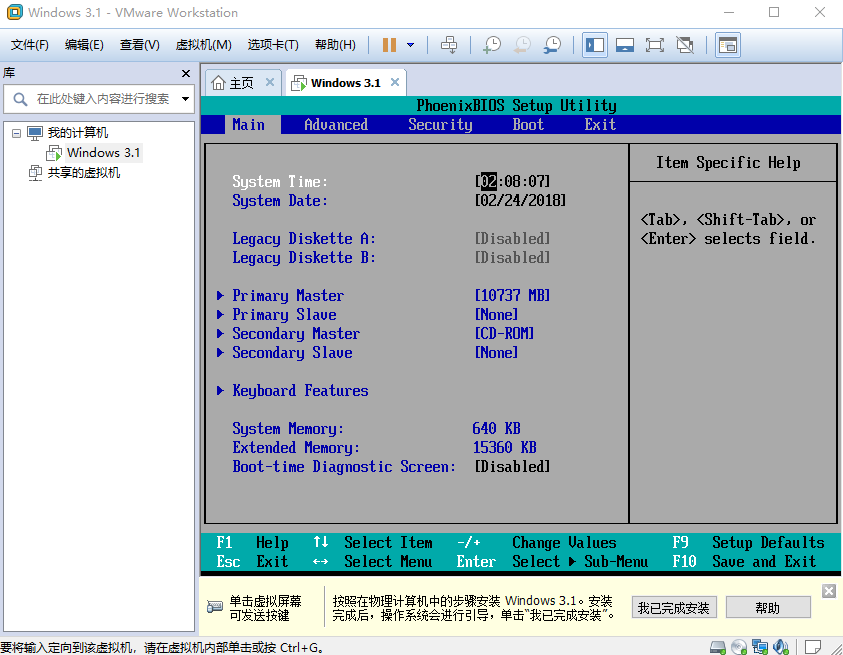The height and width of the screenshot is (655, 843).
Task: Click the 我已完成安装 button
Action: tap(674, 608)
